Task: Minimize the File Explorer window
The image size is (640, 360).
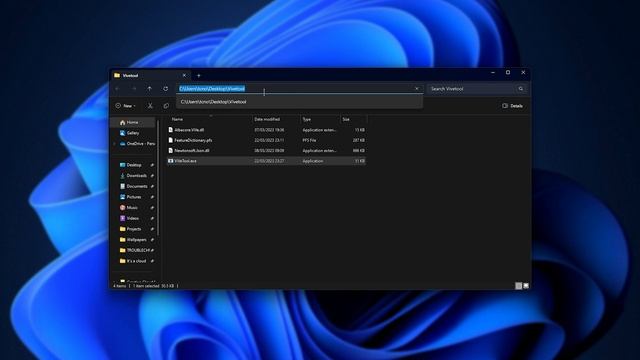Action: point(493,73)
